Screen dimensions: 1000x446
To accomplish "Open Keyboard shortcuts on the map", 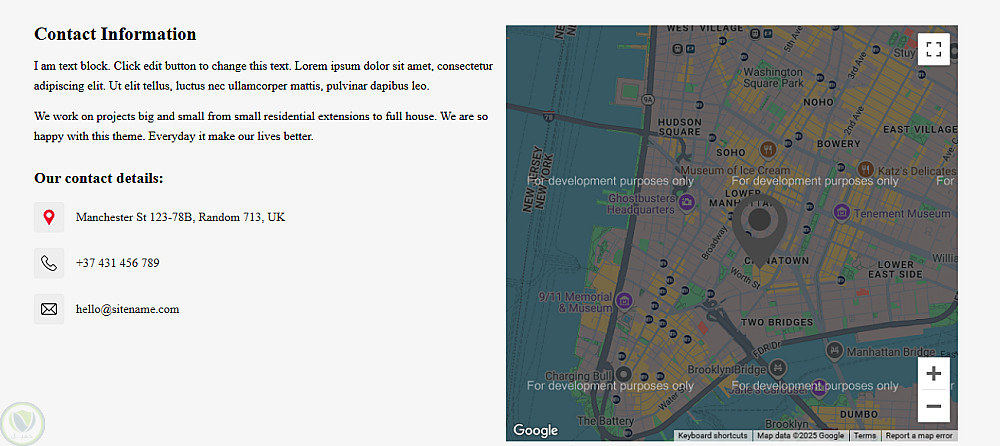I will pos(712,436).
